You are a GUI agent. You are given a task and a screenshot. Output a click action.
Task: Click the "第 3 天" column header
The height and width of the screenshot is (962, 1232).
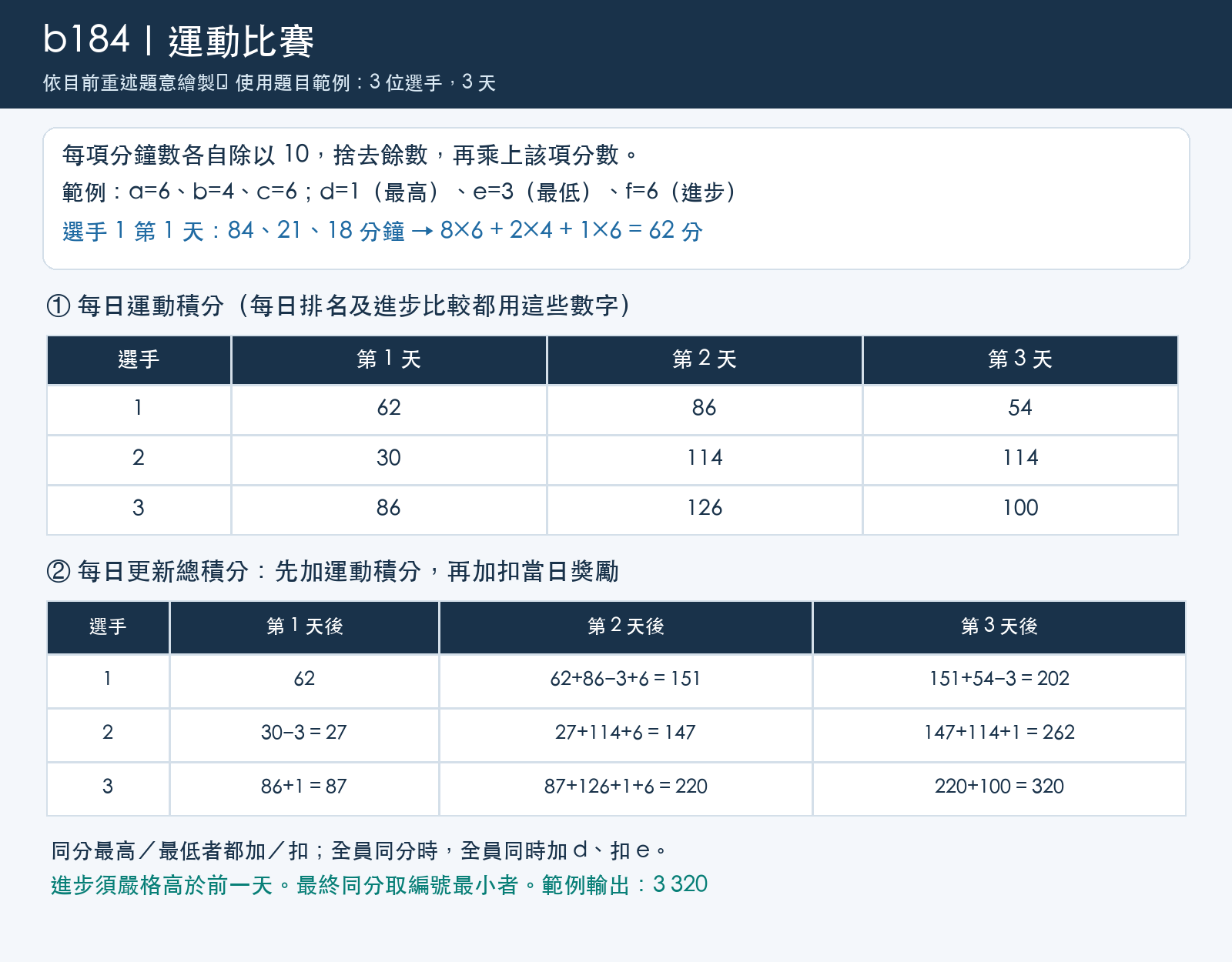(1020, 359)
